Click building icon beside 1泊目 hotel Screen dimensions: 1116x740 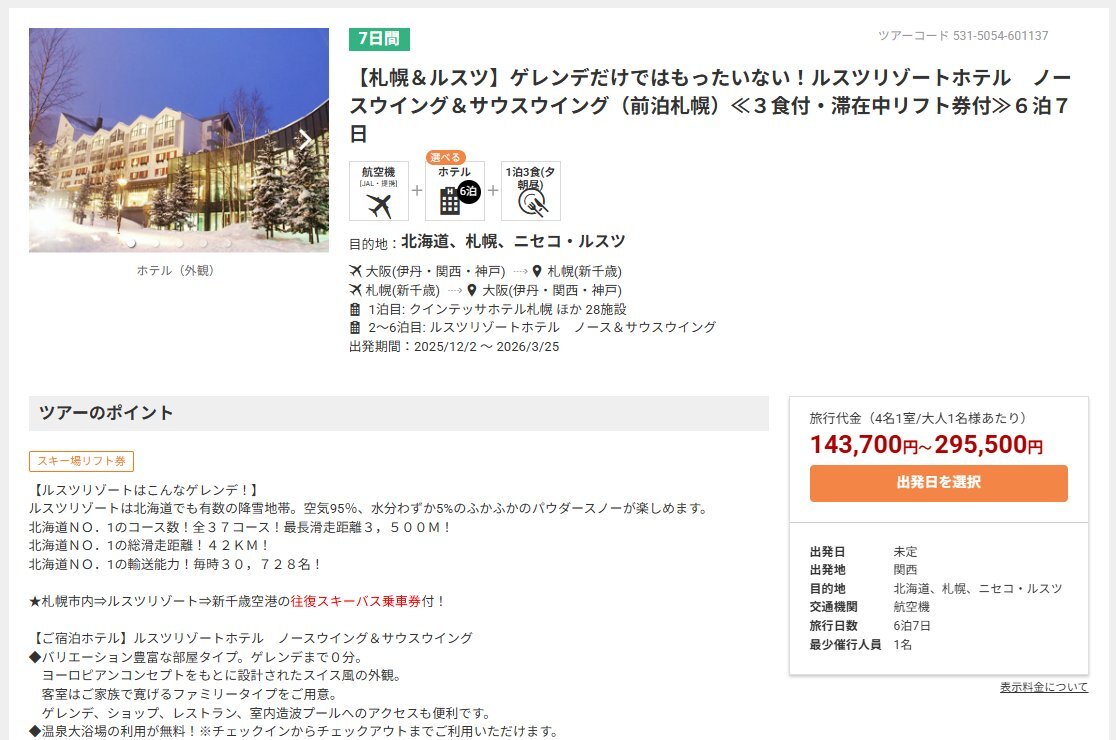(355, 309)
